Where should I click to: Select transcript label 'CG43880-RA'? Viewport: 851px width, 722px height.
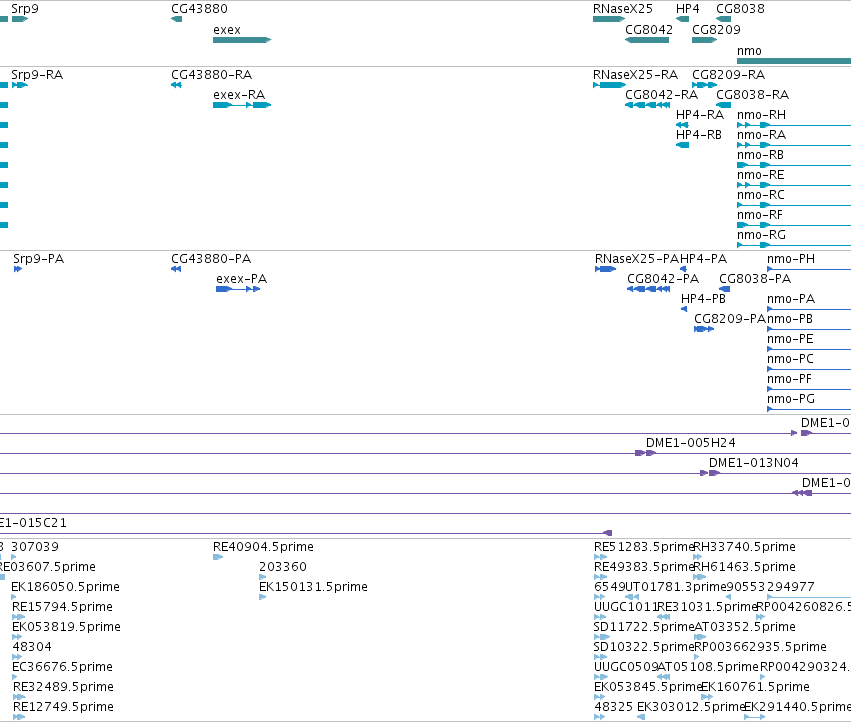click(x=212, y=75)
